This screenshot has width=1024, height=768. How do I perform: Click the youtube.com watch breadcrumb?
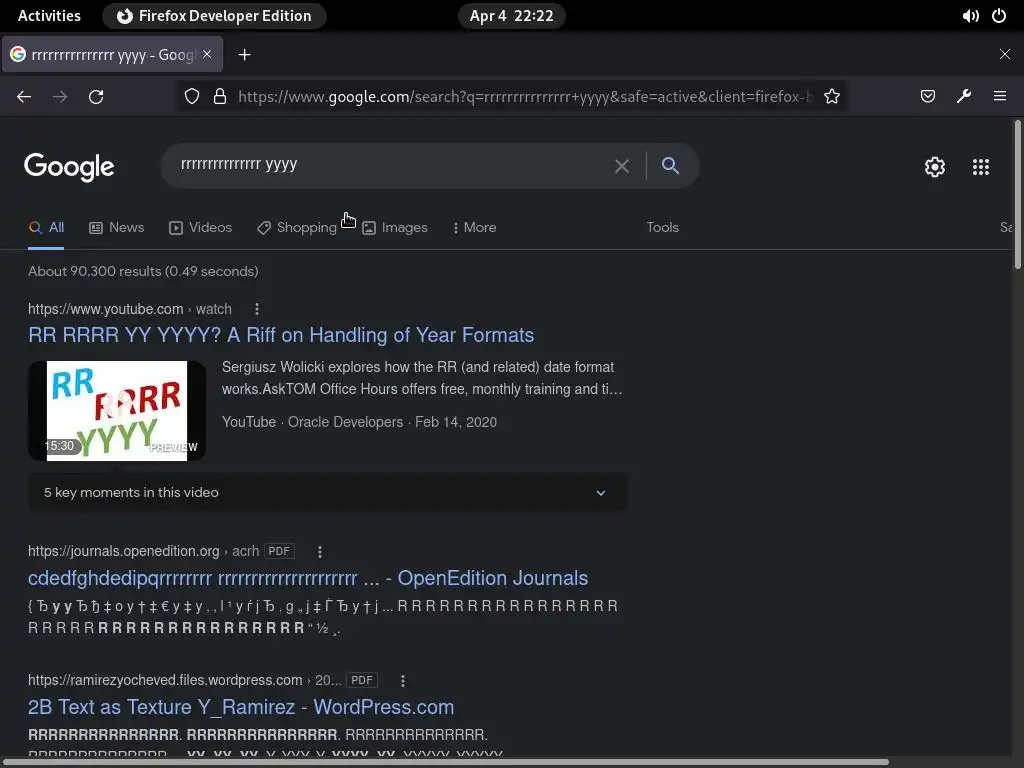[x=130, y=309]
